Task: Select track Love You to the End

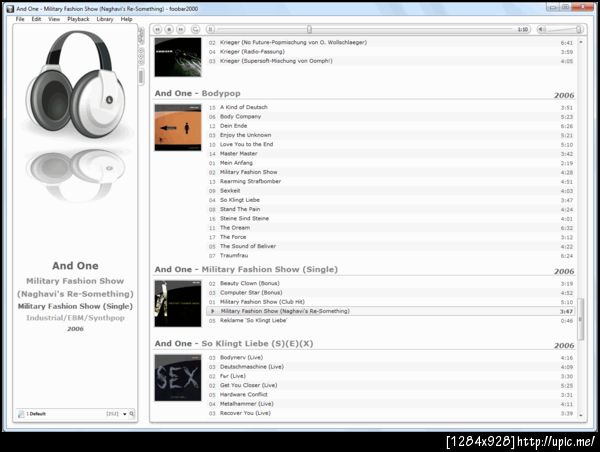Action: pos(390,144)
